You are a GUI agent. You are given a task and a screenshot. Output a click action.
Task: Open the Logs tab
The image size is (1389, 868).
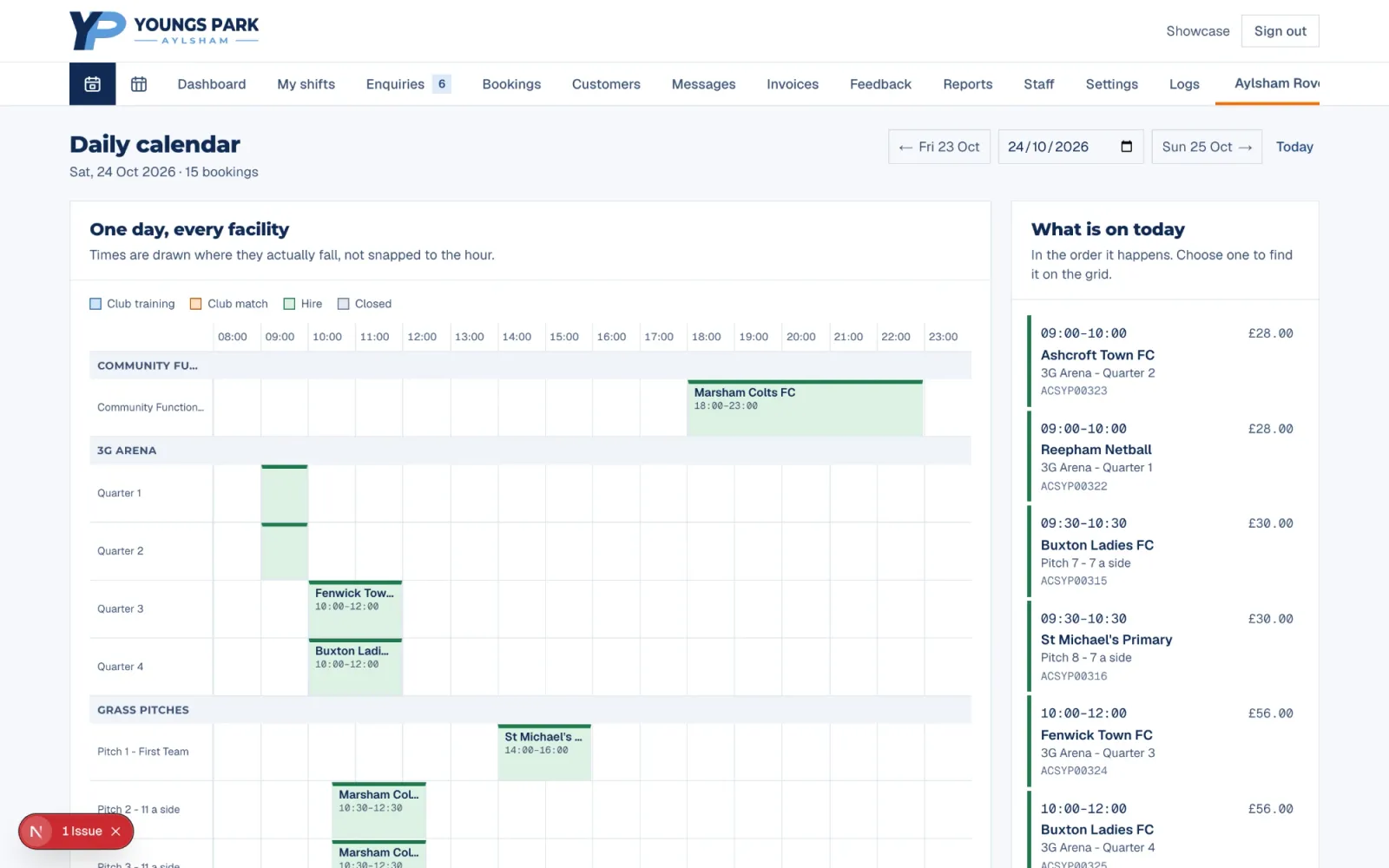(1184, 84)
